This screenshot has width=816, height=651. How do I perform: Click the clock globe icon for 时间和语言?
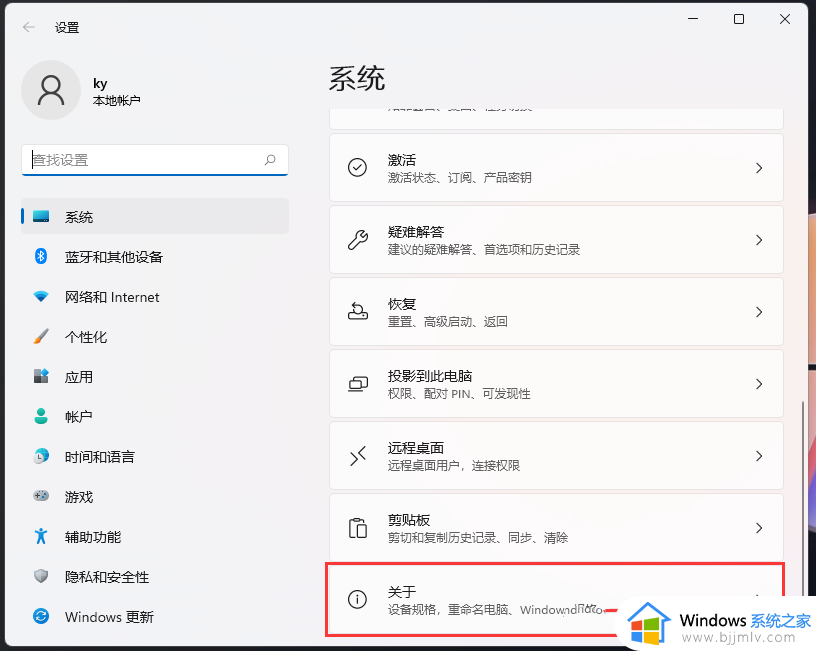coord(41,456)
